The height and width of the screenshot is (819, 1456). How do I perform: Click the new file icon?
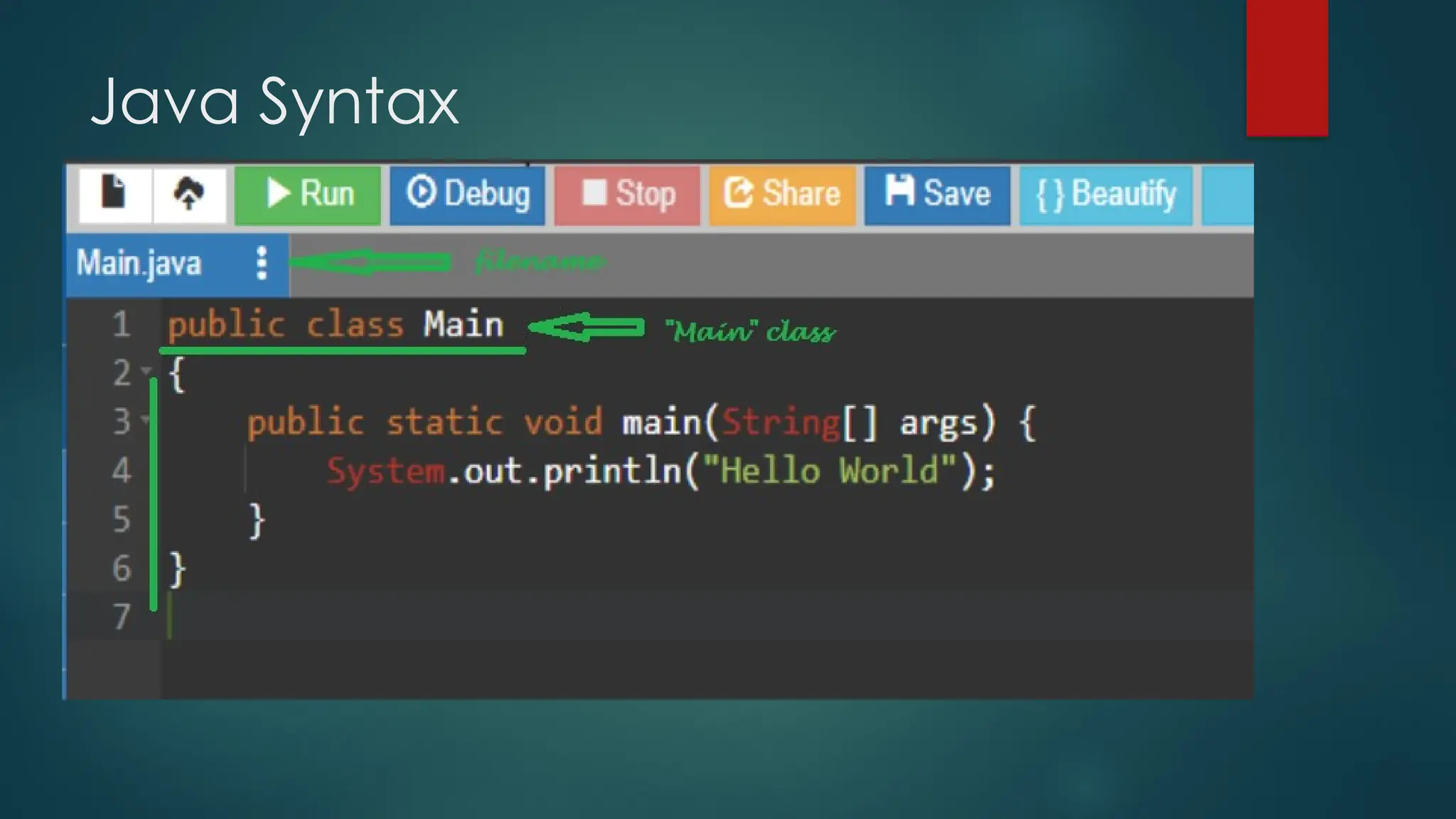point(114,193)
